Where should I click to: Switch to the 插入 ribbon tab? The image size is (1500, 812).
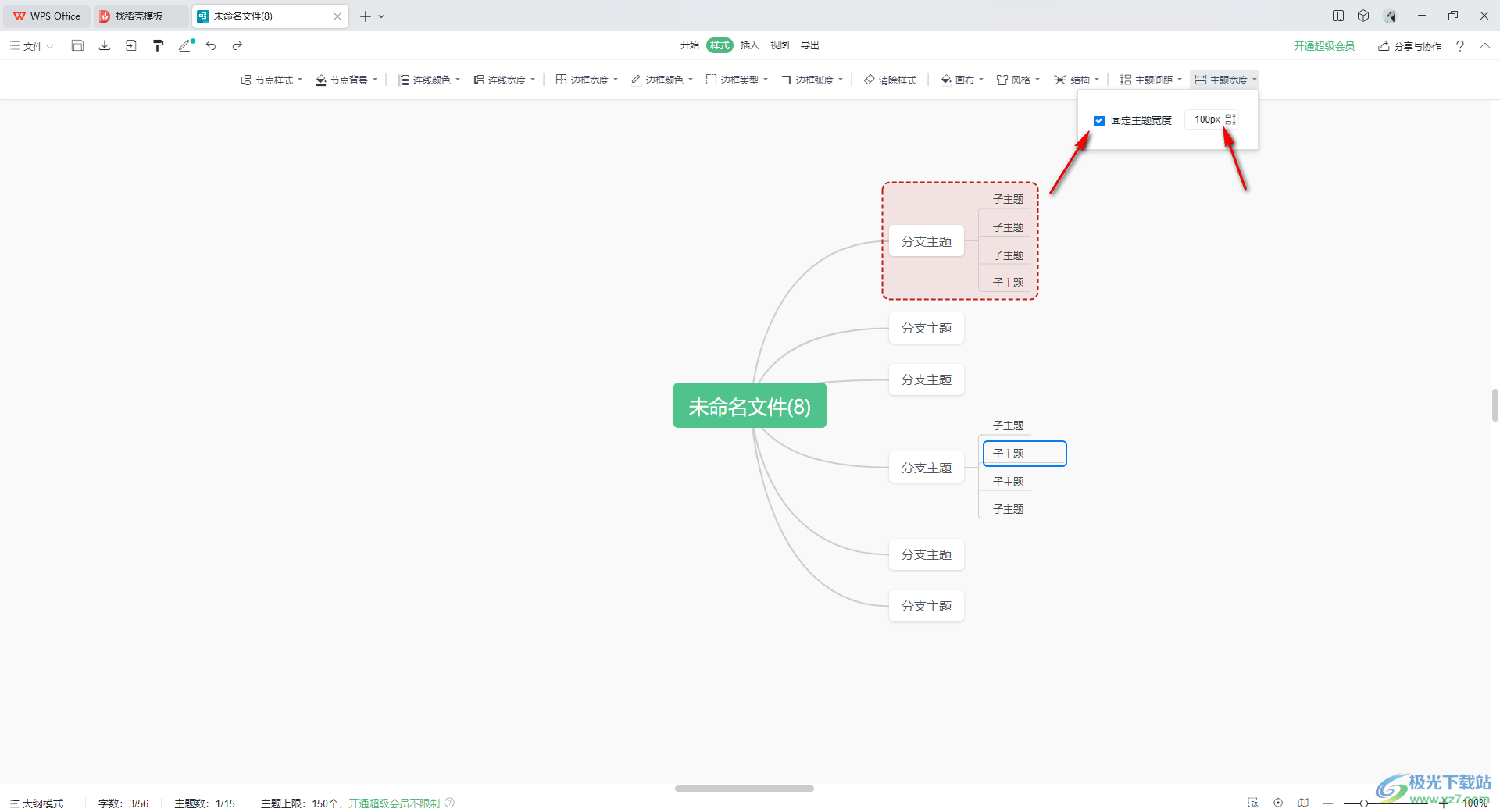coord(750,45)
